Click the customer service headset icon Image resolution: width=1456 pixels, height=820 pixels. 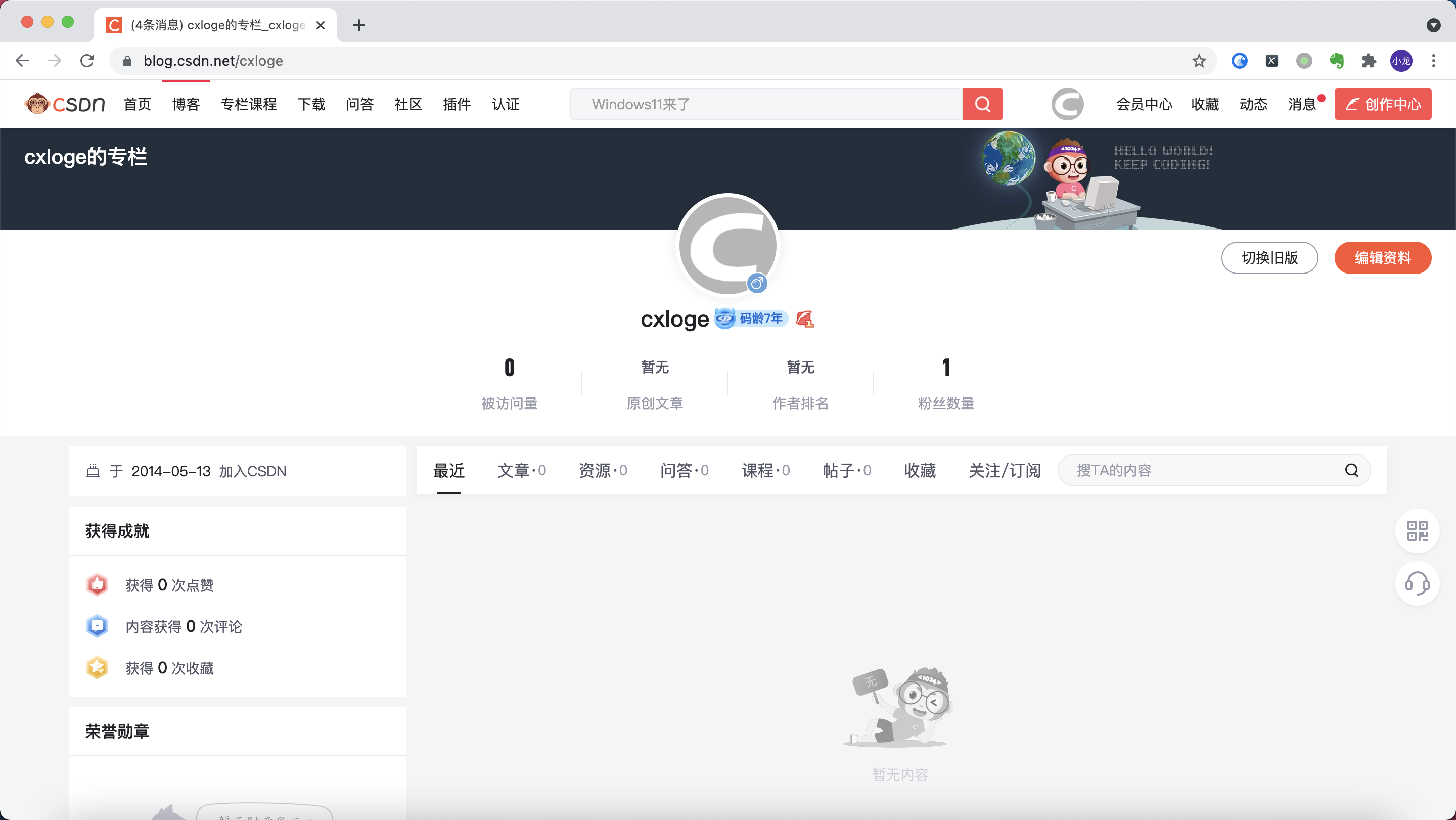[1417, 583]
